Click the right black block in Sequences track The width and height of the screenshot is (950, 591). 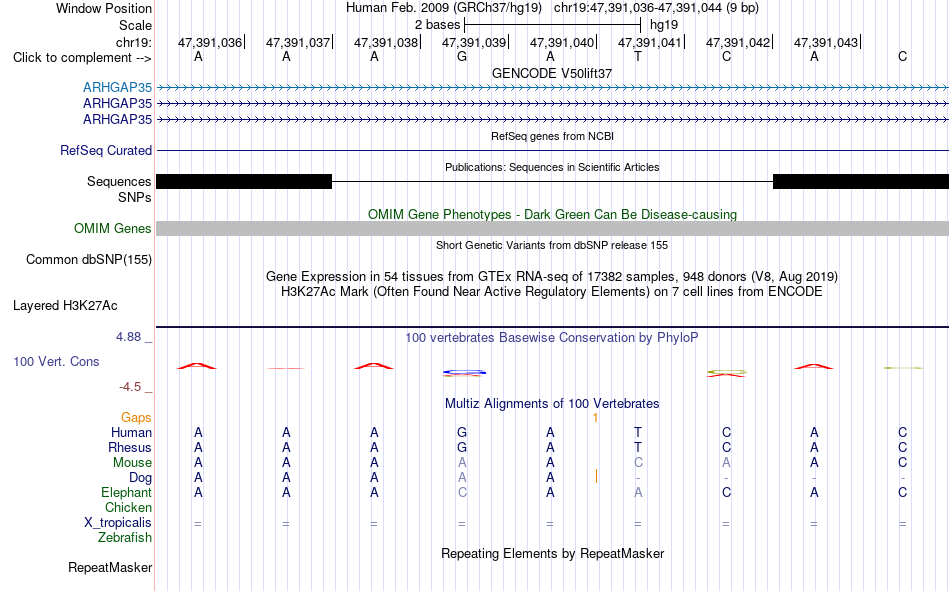(x=861, y=181)
